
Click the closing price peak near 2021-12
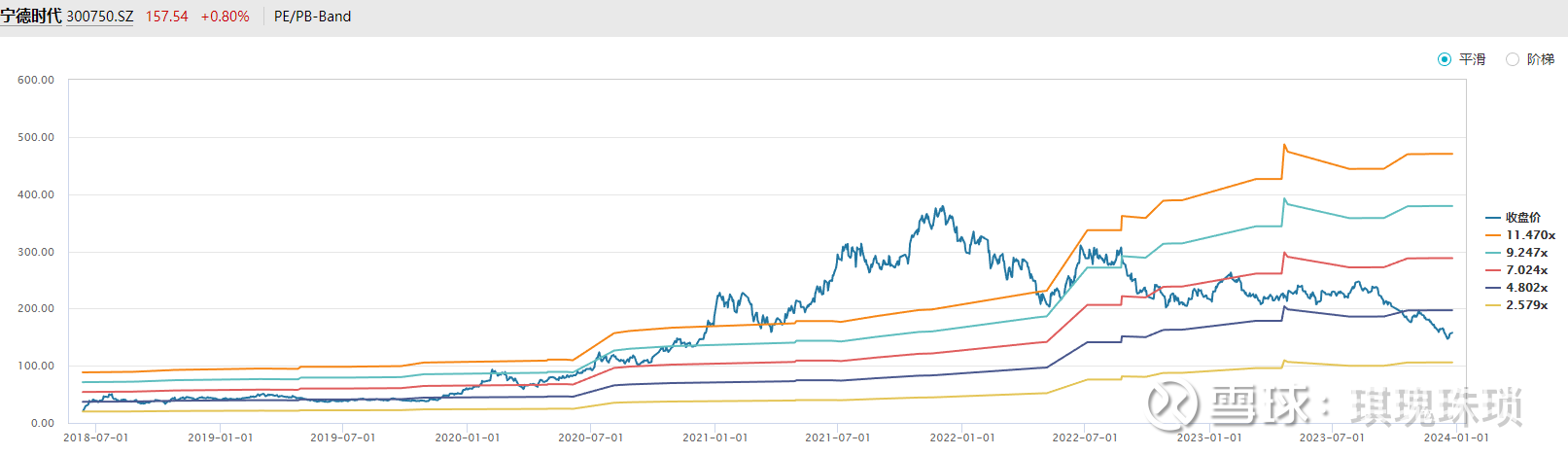(941, 207)
